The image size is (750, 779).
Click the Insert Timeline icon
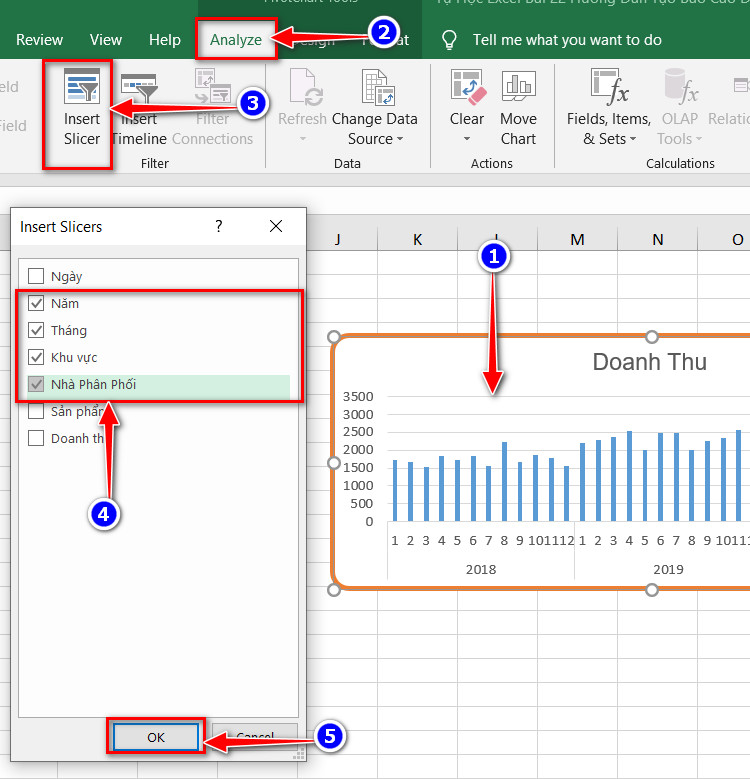coord(139,88)
